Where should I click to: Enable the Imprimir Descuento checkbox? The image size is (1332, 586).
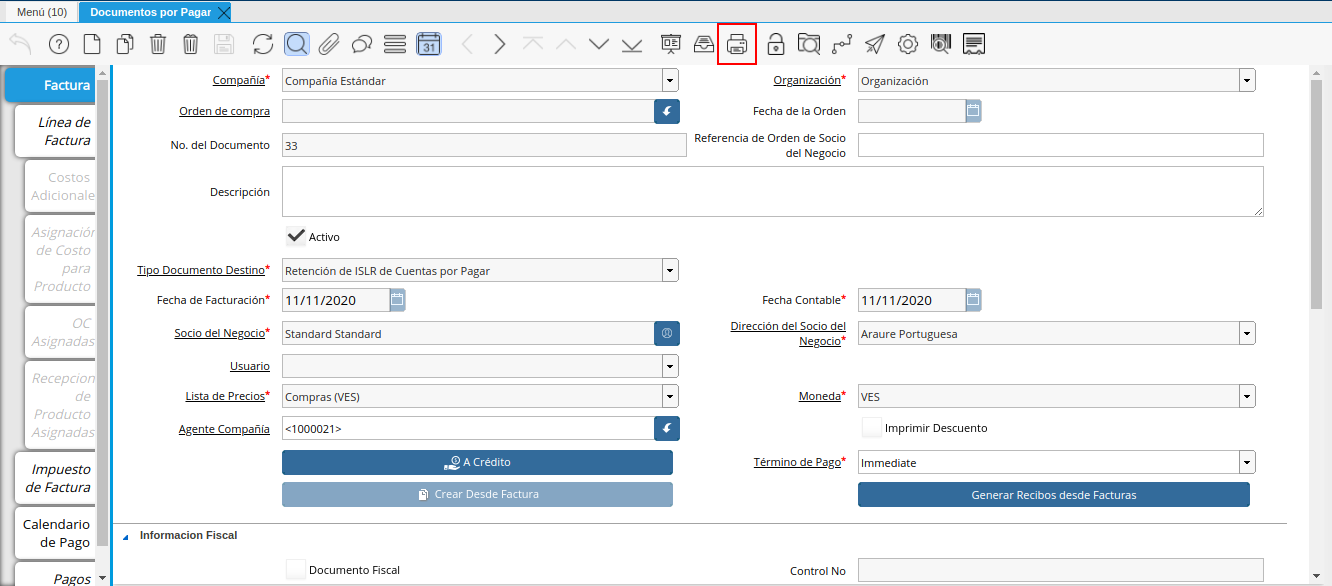(x=872, y=428)
